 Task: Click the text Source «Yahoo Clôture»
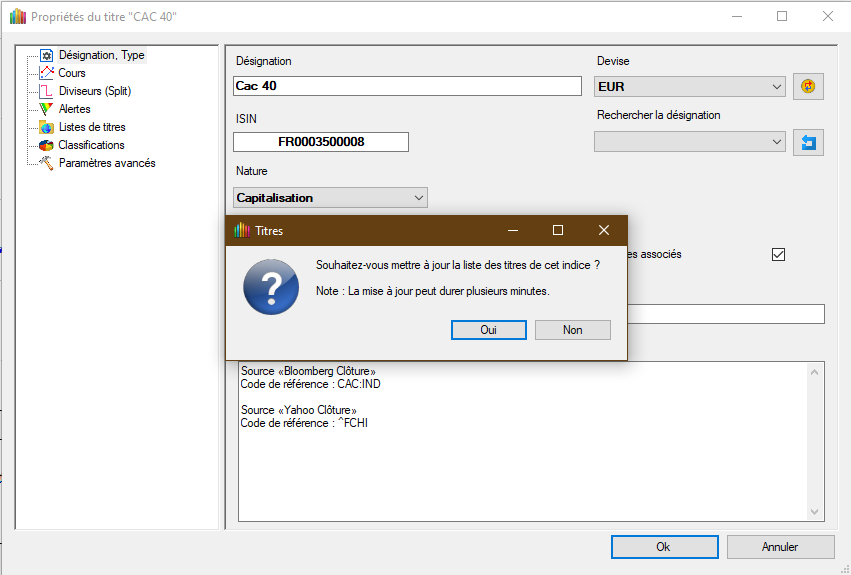[299, 410]
